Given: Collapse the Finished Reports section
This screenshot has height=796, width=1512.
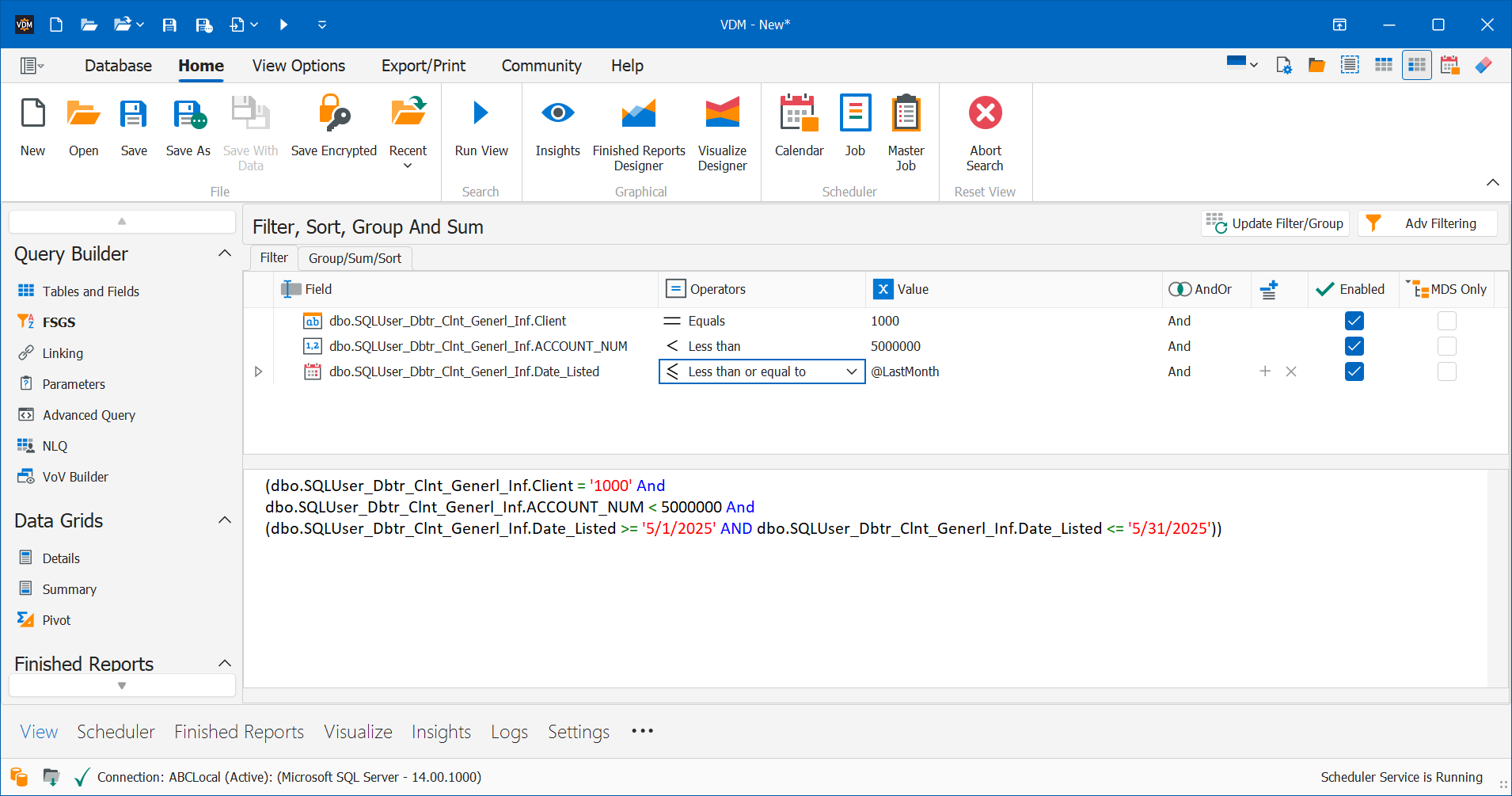Looking at the screenshot, I should tap(225, 664).
